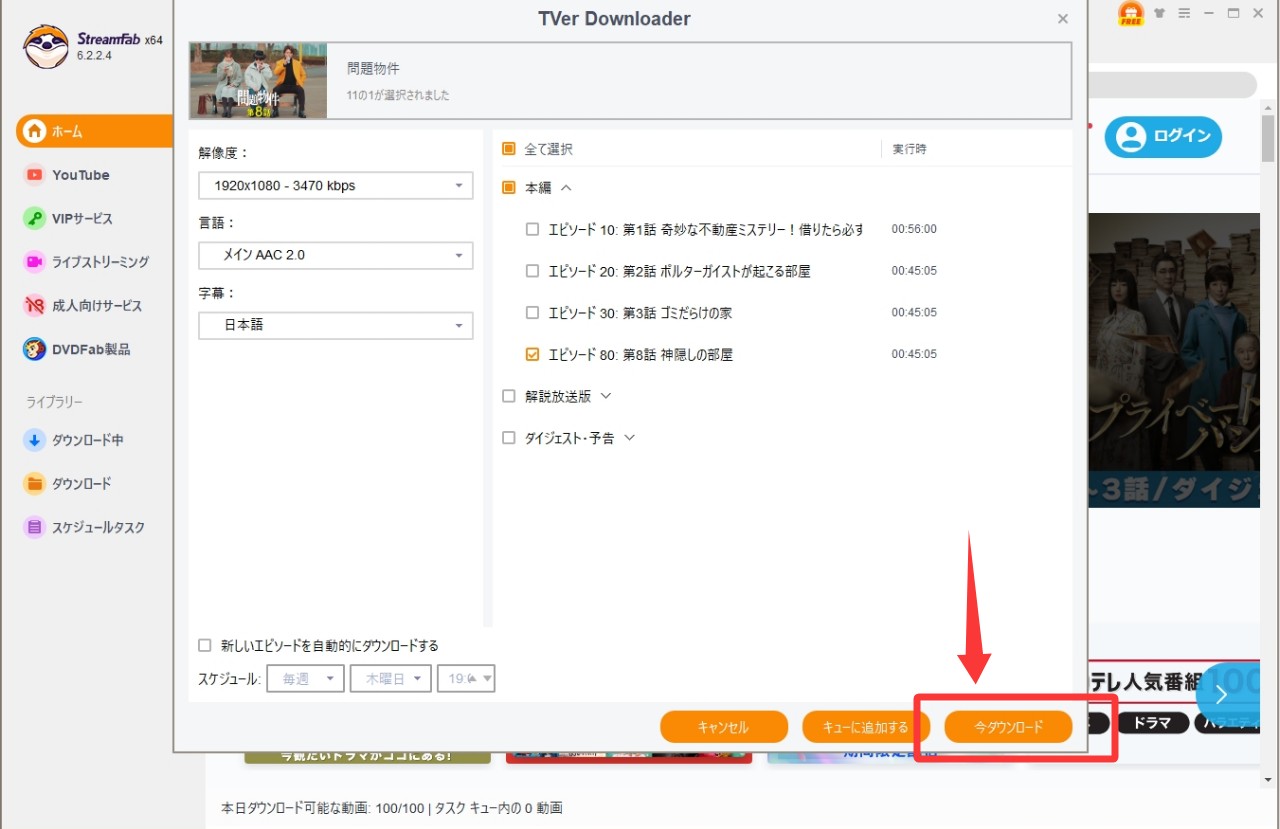This screenshot has height=829, width=1280.
Task: Enable auto-download new episodes checkbox
Action: pos(205,646)
